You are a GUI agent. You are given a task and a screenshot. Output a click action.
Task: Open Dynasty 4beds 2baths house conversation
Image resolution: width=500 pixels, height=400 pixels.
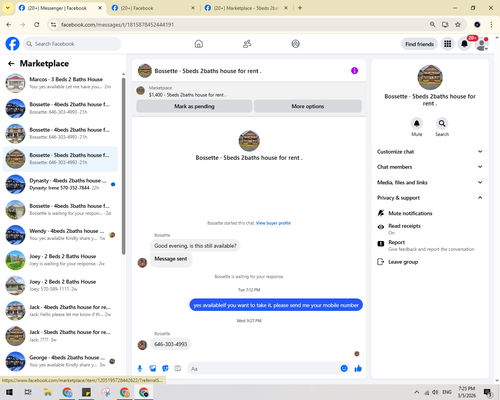click(x=60, y=184)
